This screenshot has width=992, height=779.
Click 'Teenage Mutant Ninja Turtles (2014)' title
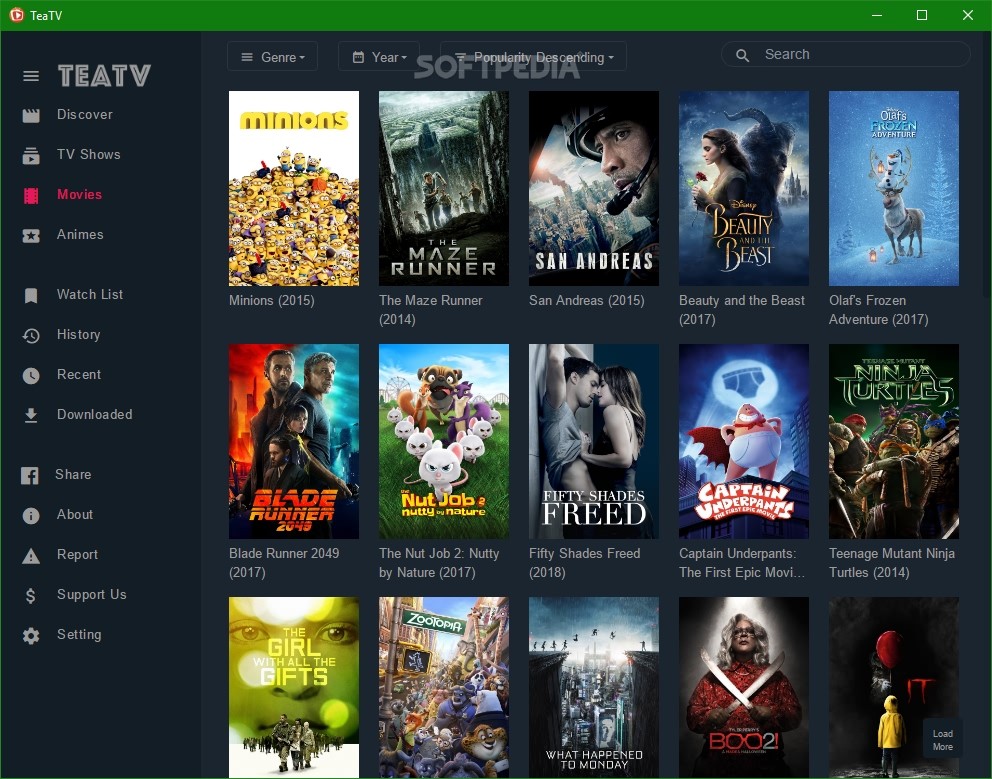point(892,563)
